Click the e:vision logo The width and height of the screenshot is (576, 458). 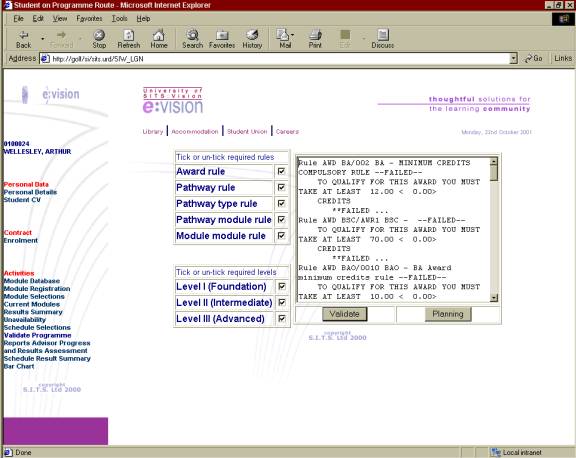coord(173,101)
